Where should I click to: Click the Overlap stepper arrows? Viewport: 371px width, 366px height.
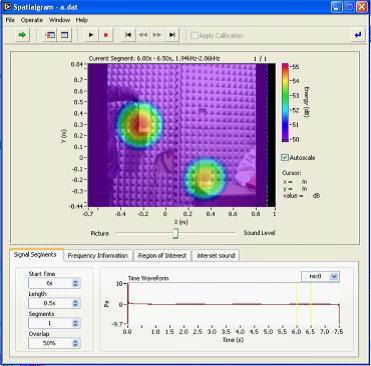click(x=75, y=343)
